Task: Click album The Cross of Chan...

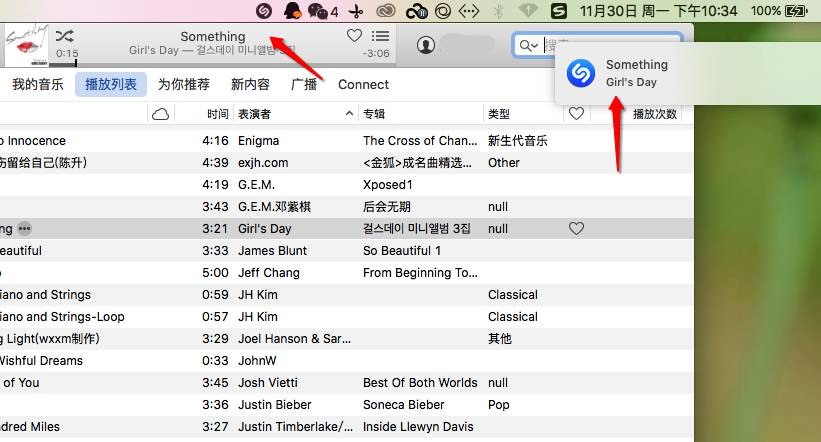Action: pyautogui.click(x=420, y=141)
